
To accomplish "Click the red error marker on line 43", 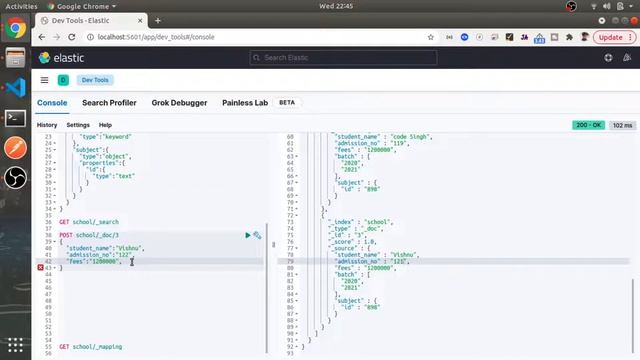I will (40, 267).
